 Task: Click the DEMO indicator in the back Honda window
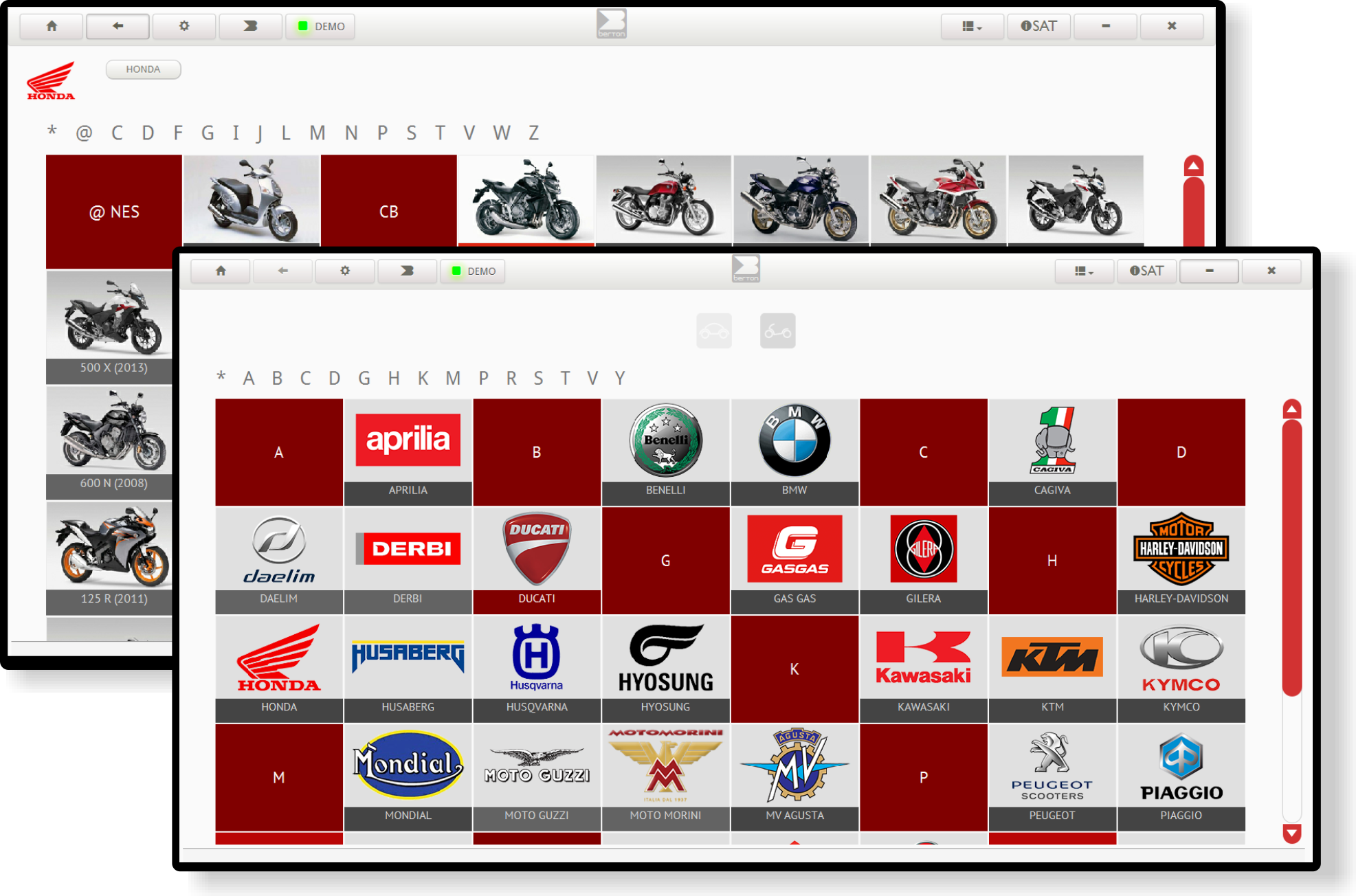coord(321,26)
